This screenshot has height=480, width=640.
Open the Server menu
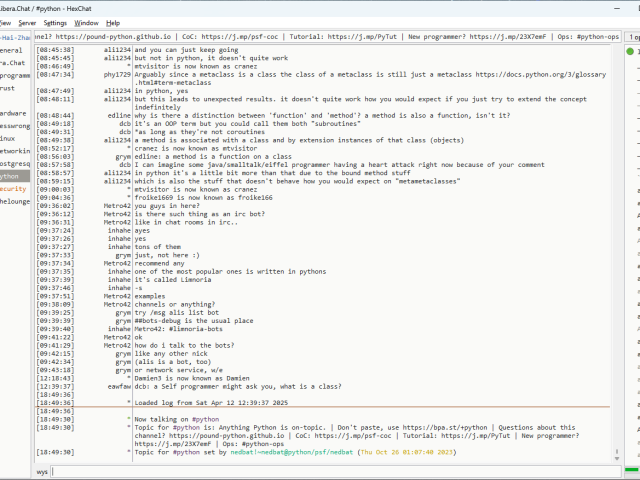coord(27,22)
